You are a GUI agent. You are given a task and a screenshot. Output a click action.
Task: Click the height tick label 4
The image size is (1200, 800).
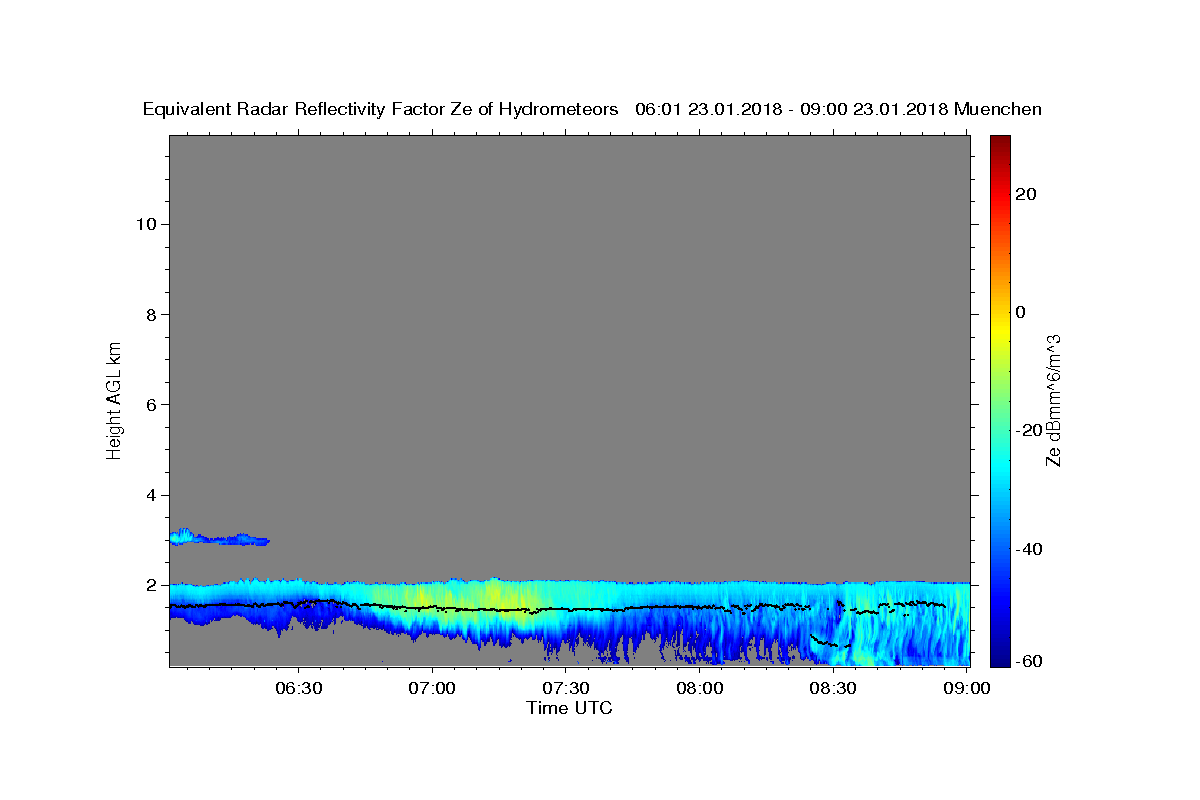[150, 495]
